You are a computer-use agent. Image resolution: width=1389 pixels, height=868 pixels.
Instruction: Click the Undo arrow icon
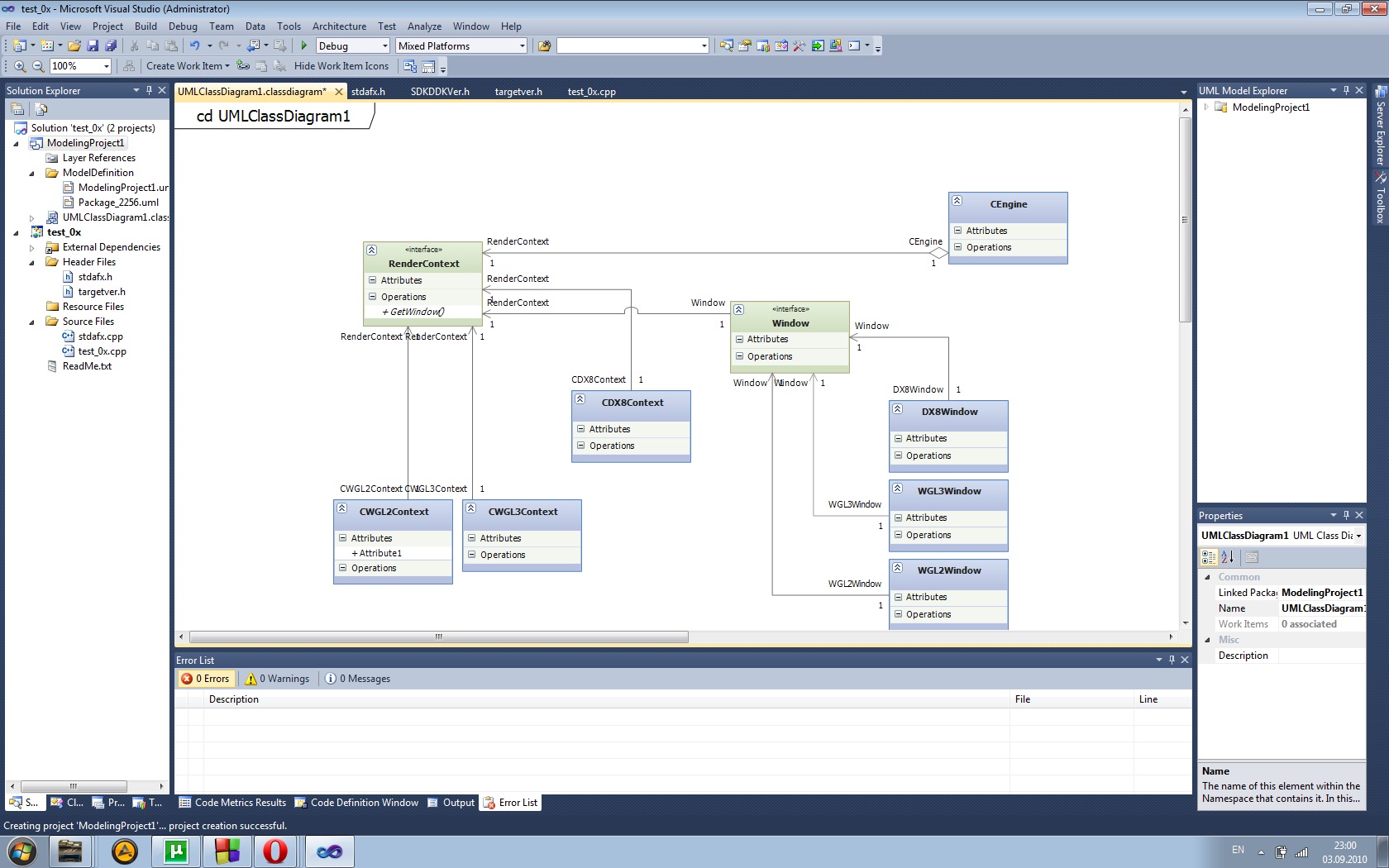pos(194,46)
